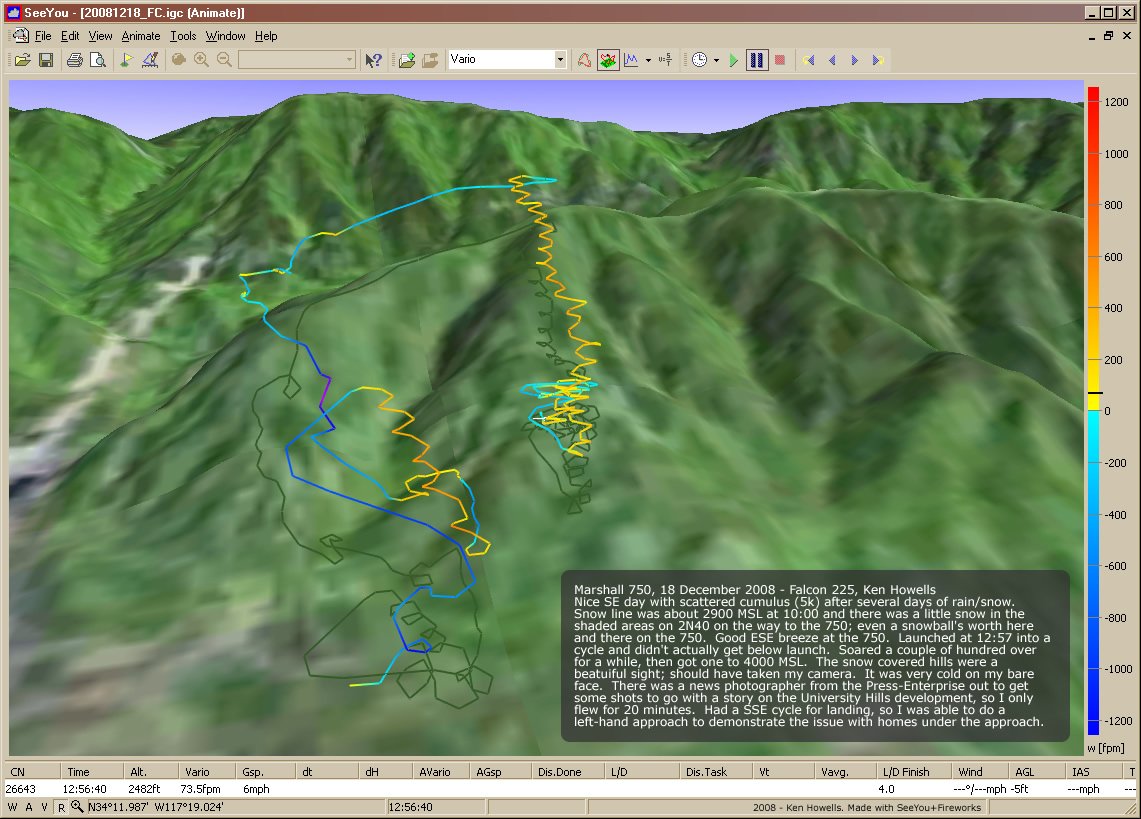Switch to the 2D route map view icon
Screen dimensions: 1141x819
tap(584, 60)
